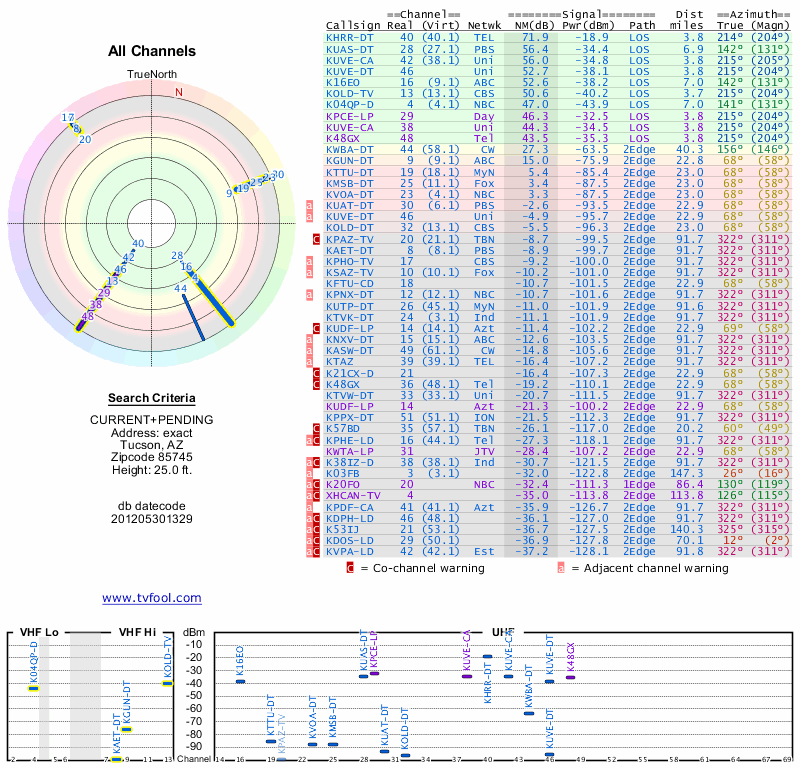
Task: Click the pink adjacent channel warning legend icon
Action: point(561,568)
